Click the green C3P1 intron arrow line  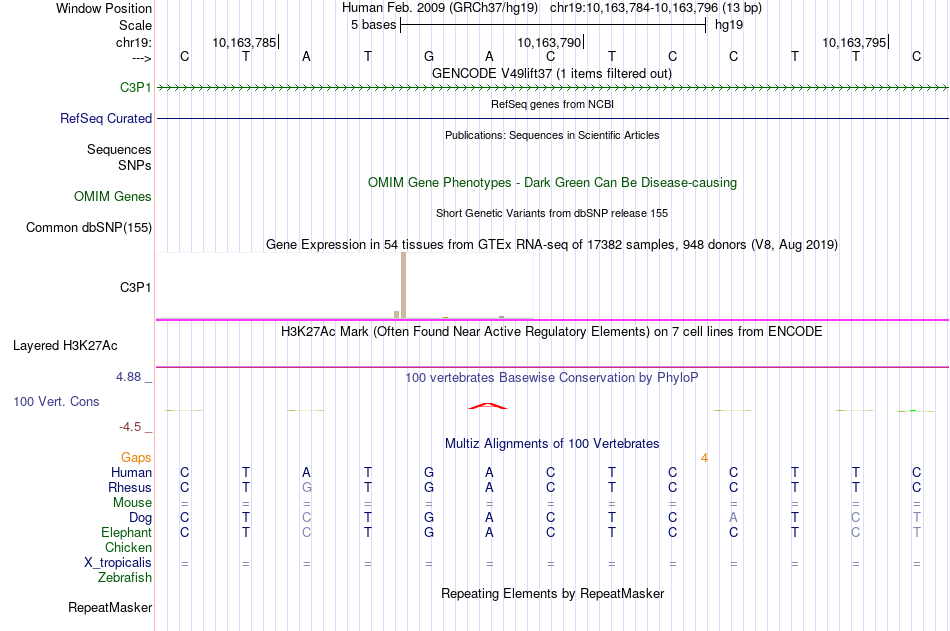click(552, 88)
